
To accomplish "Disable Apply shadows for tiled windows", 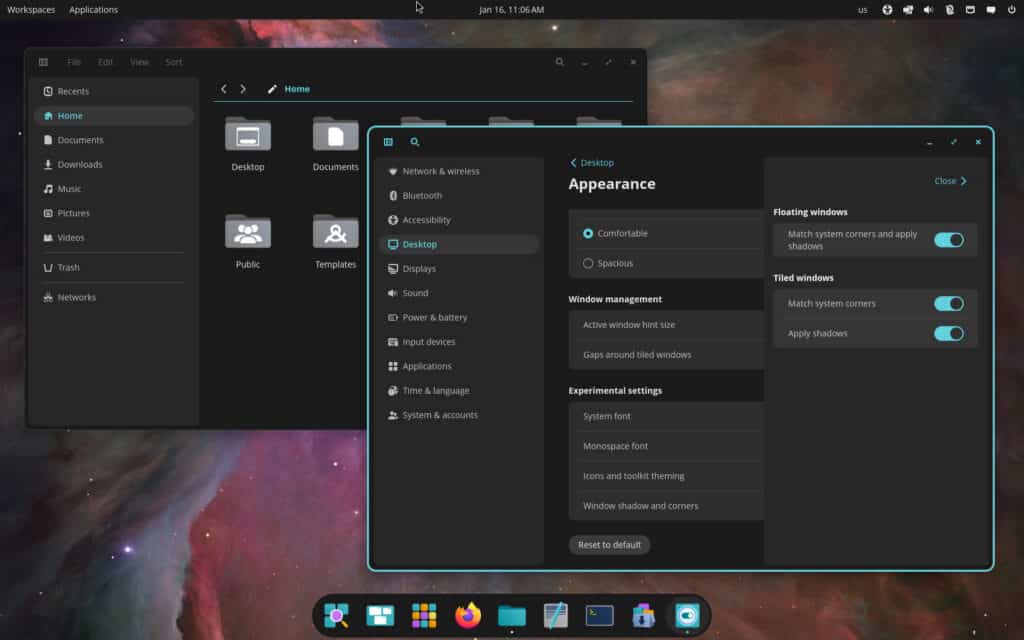I will [x=948, y=333].
